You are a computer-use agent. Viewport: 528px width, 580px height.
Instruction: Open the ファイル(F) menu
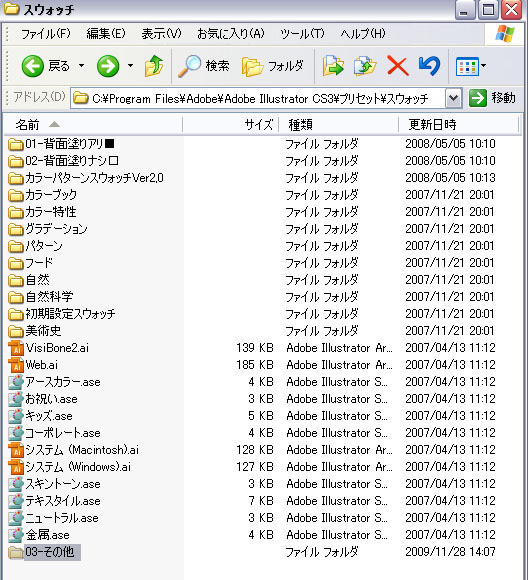pos(46,34)
